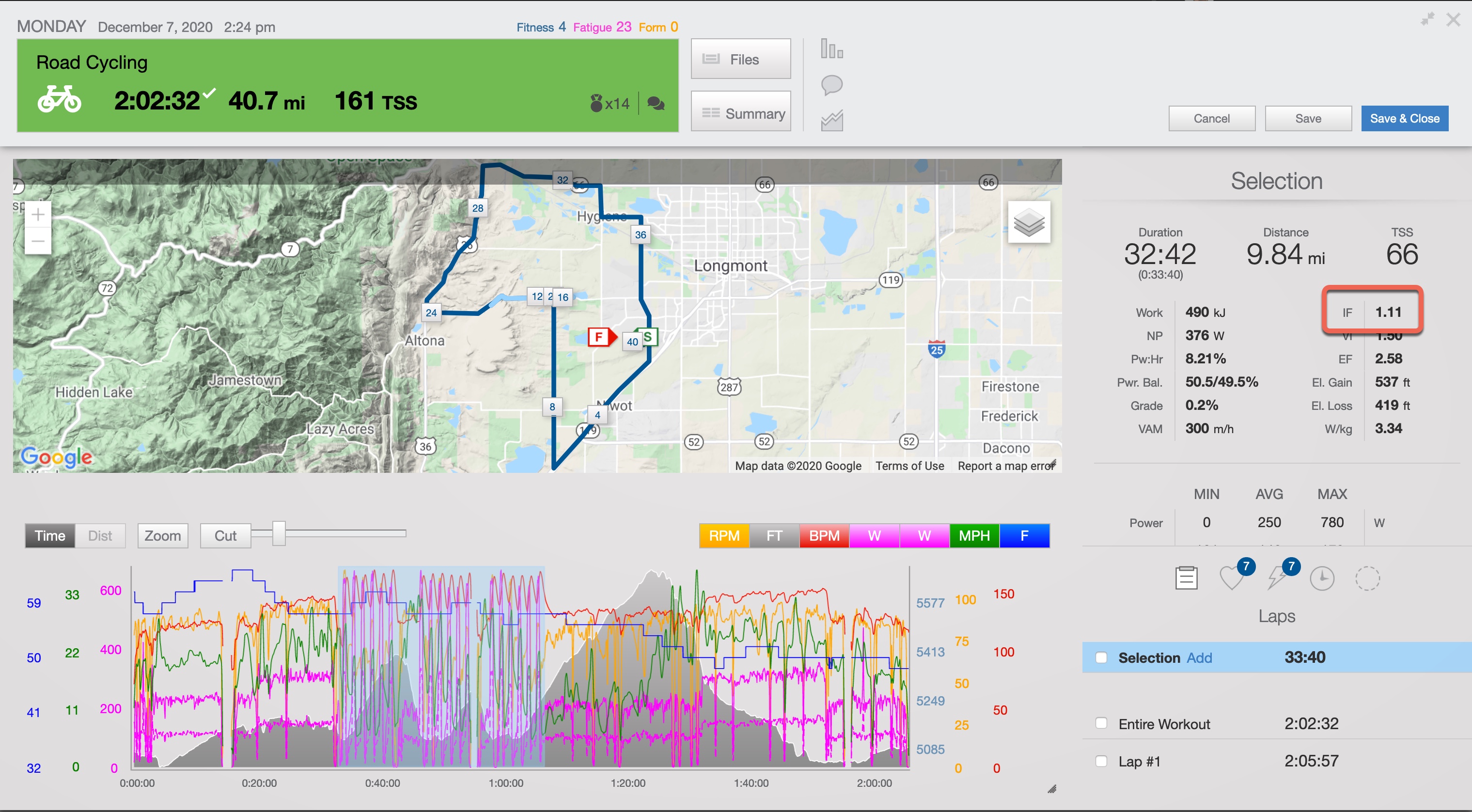1472x812 pixels.
Task: Open the power zones lightning icon
Action: [x=1277, y=578]
